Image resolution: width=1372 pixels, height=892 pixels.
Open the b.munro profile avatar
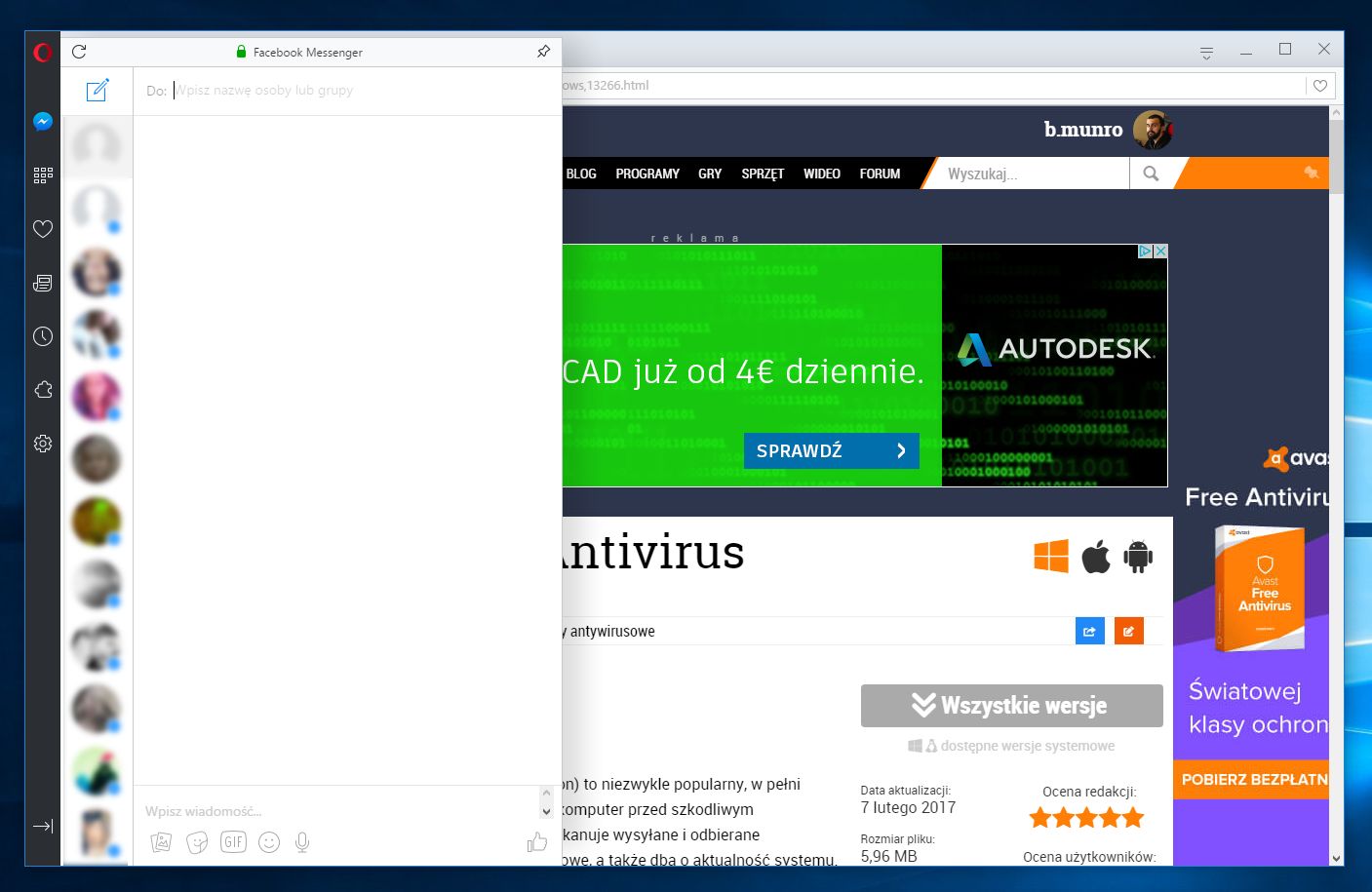tap(1153, 130)
